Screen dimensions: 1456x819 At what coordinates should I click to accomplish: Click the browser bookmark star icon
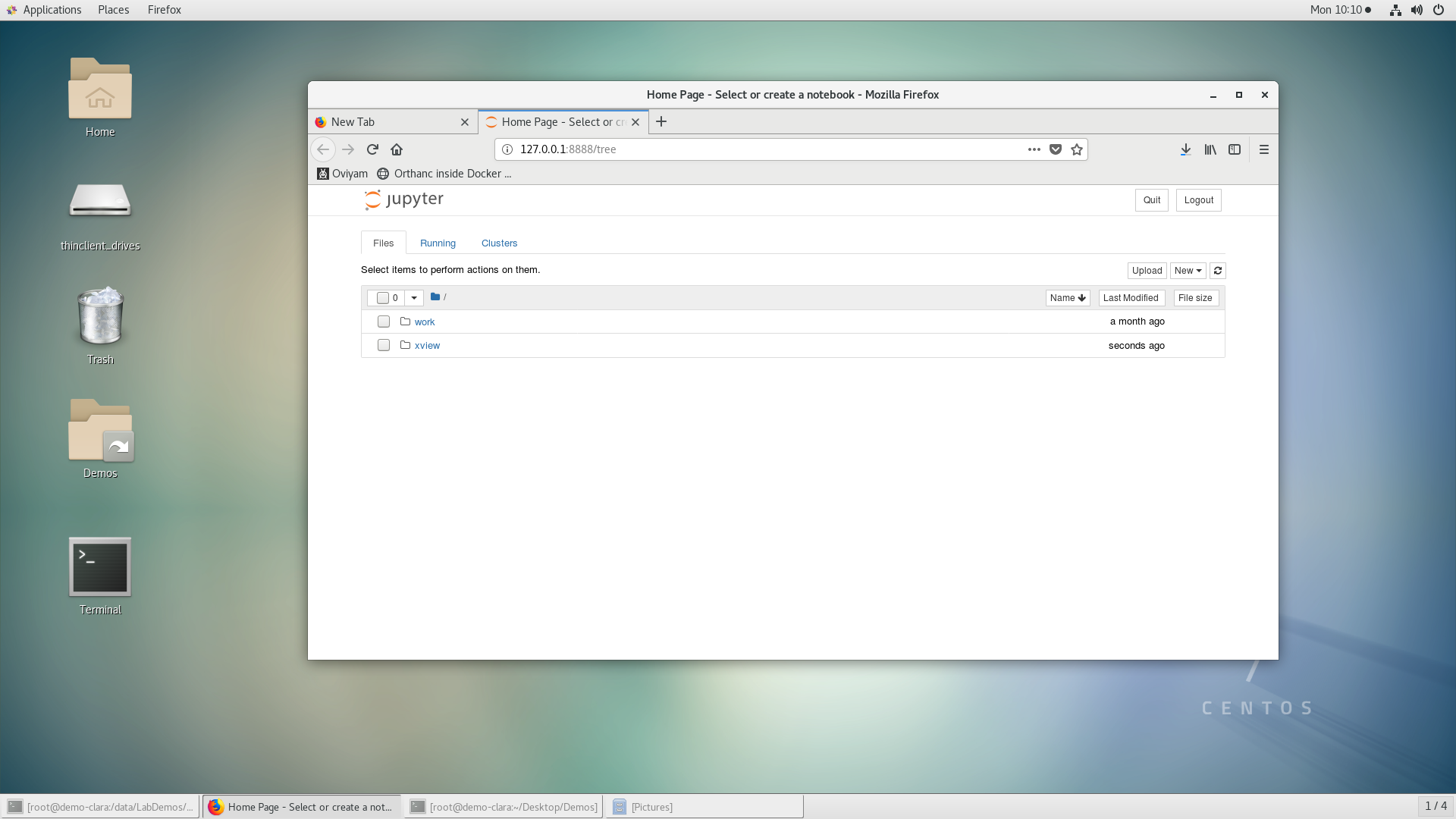1076,149
